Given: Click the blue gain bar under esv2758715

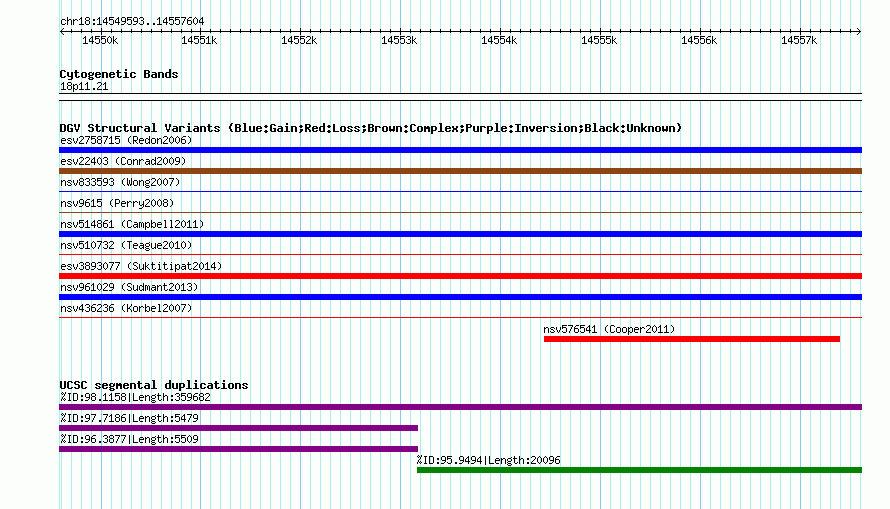Looking at the screenshot, I should coord(460,150).
